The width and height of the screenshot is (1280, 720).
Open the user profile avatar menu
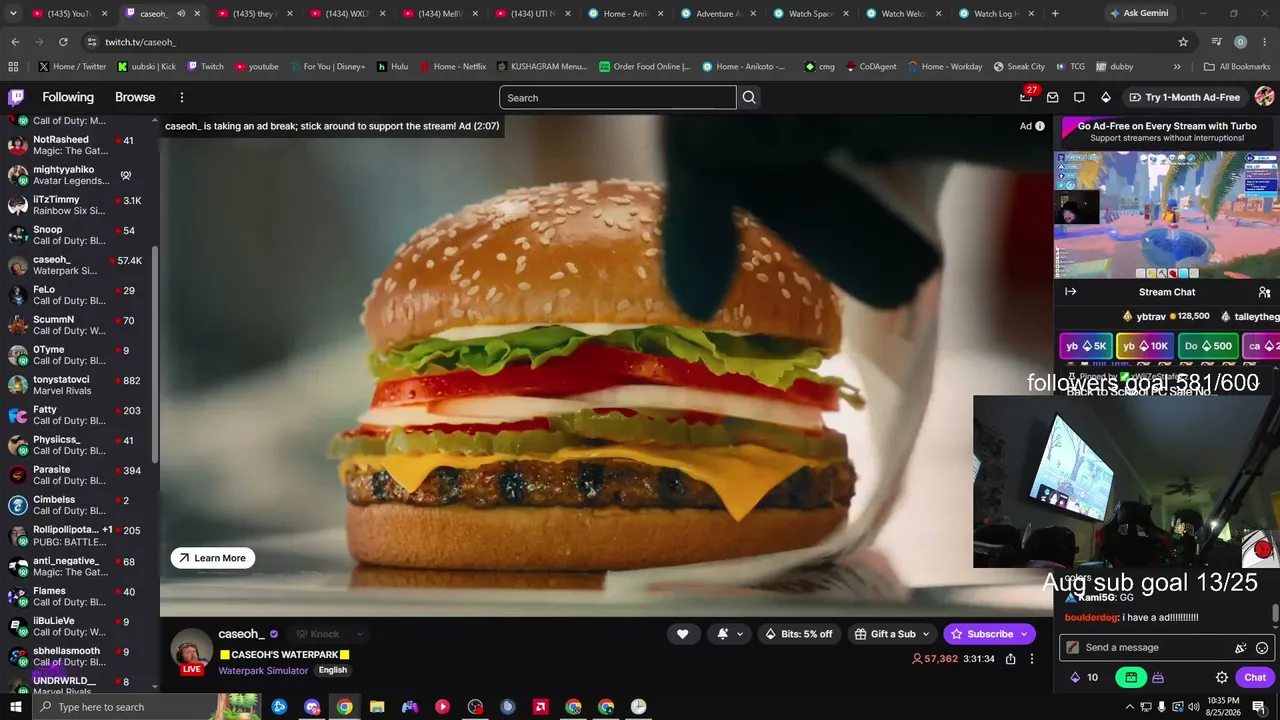(x=1264, y=97)
